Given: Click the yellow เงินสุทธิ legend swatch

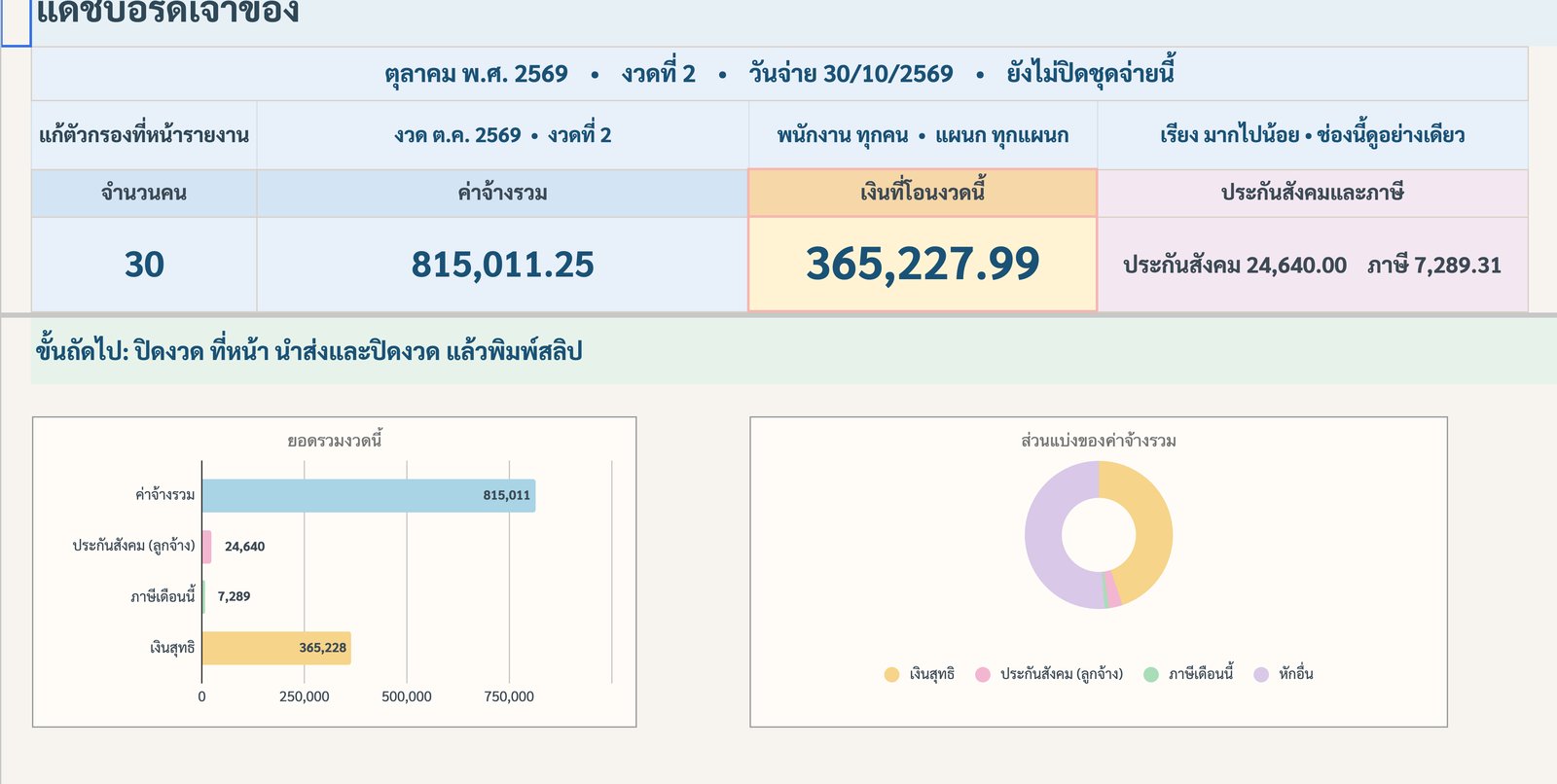Looking at the screenshot, I should click(x=891, y=674).
